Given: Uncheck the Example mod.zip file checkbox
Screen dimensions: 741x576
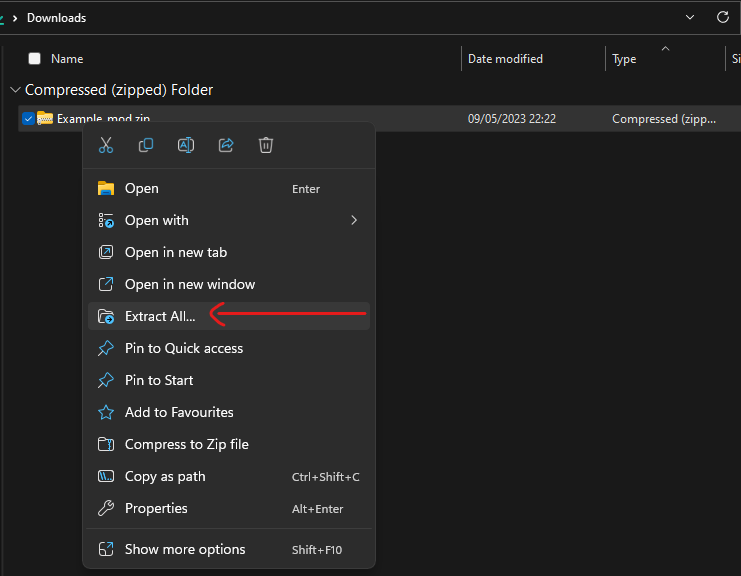Looking at the screenshot, I should pos(28,119).
